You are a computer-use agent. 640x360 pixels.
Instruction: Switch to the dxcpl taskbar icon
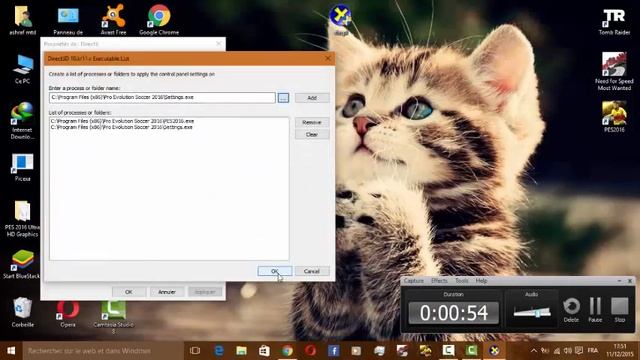(x=494, y=351)
